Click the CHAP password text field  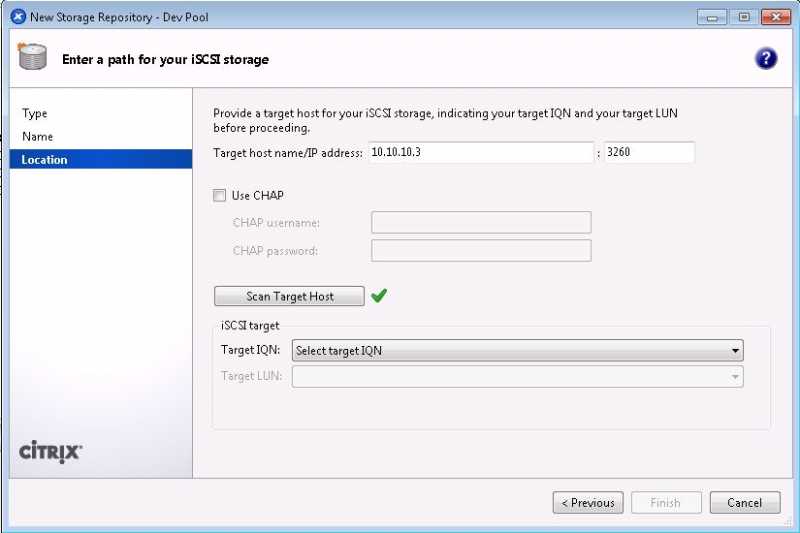[480, 251]
